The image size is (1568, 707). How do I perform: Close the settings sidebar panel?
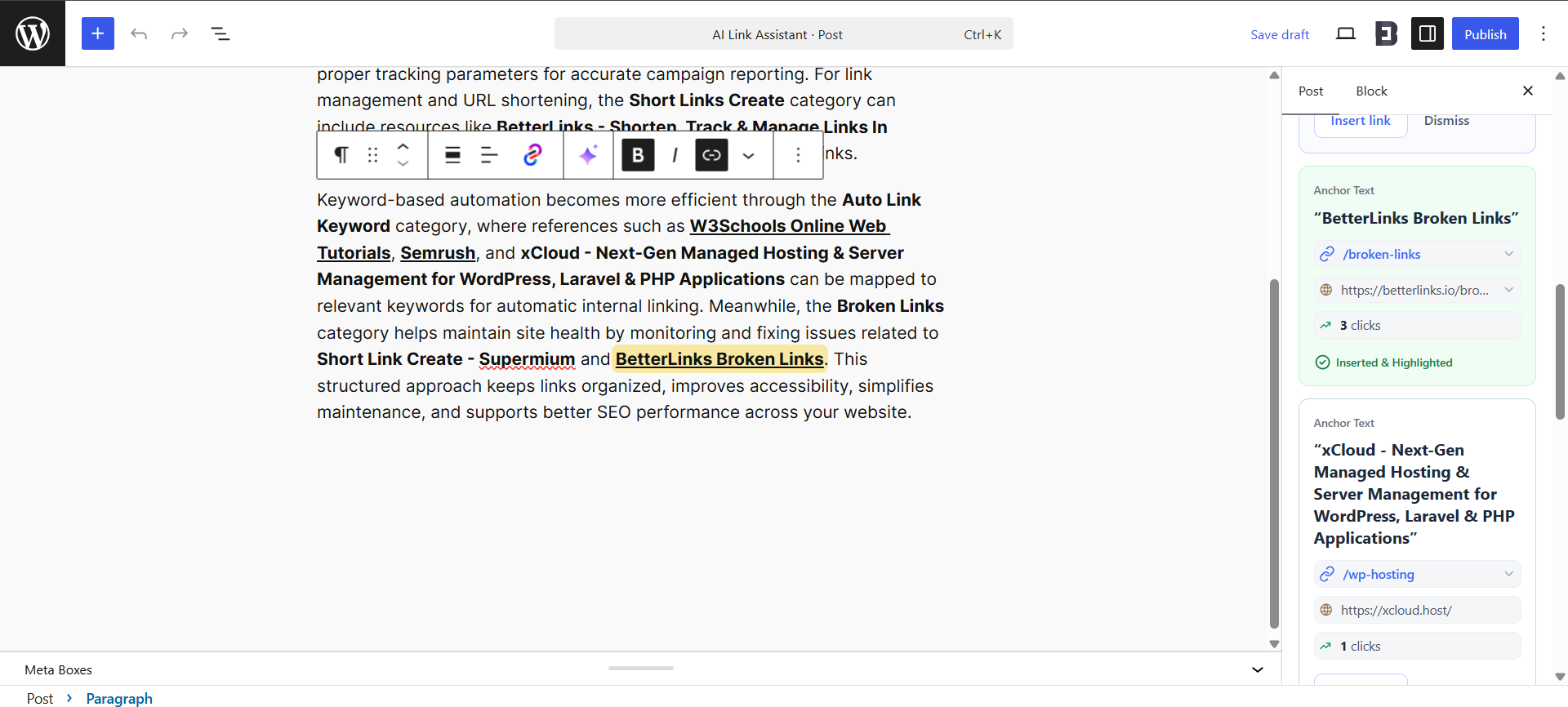(1528, 91)
